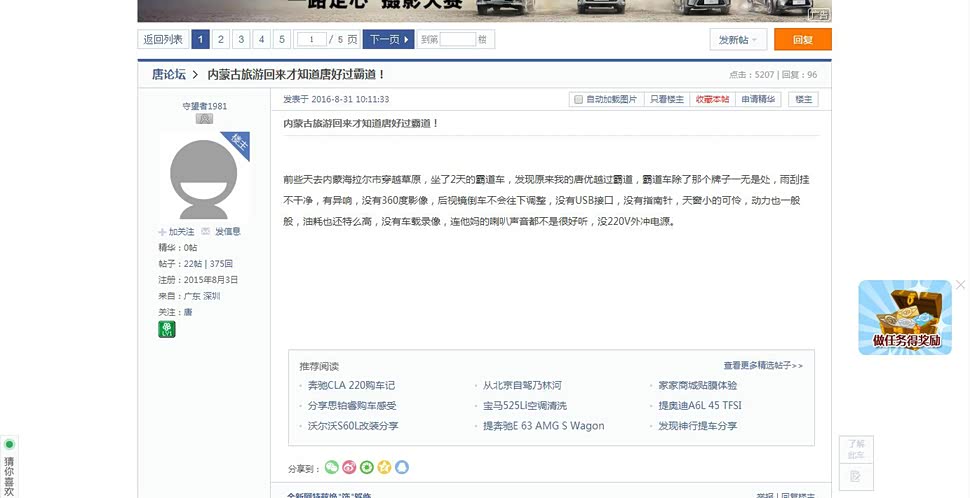Click the 375回 replies count link
This screenshot has width=970, height=498.
[x=221, y=264]
